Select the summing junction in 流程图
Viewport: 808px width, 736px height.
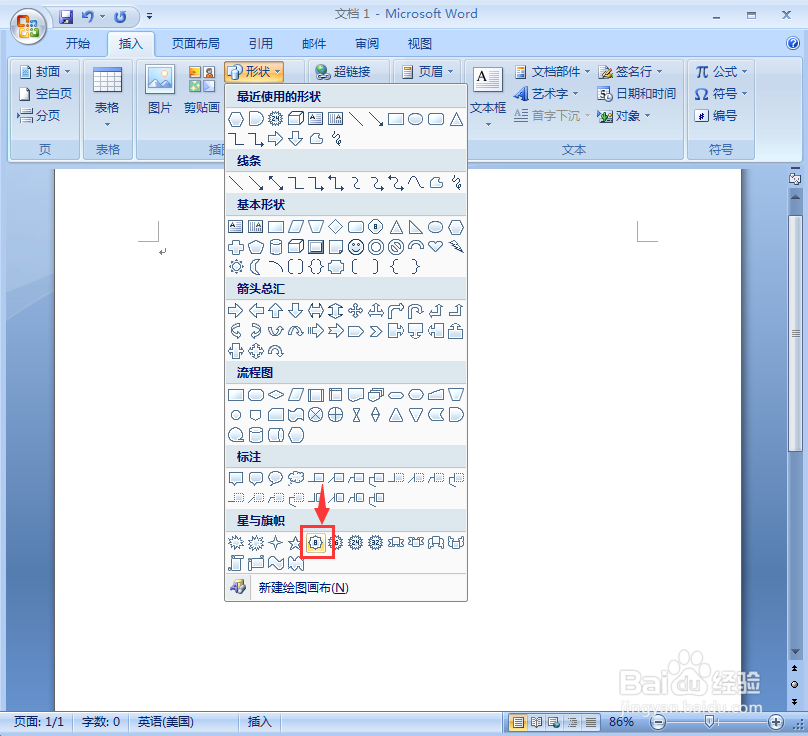[315, 414]
